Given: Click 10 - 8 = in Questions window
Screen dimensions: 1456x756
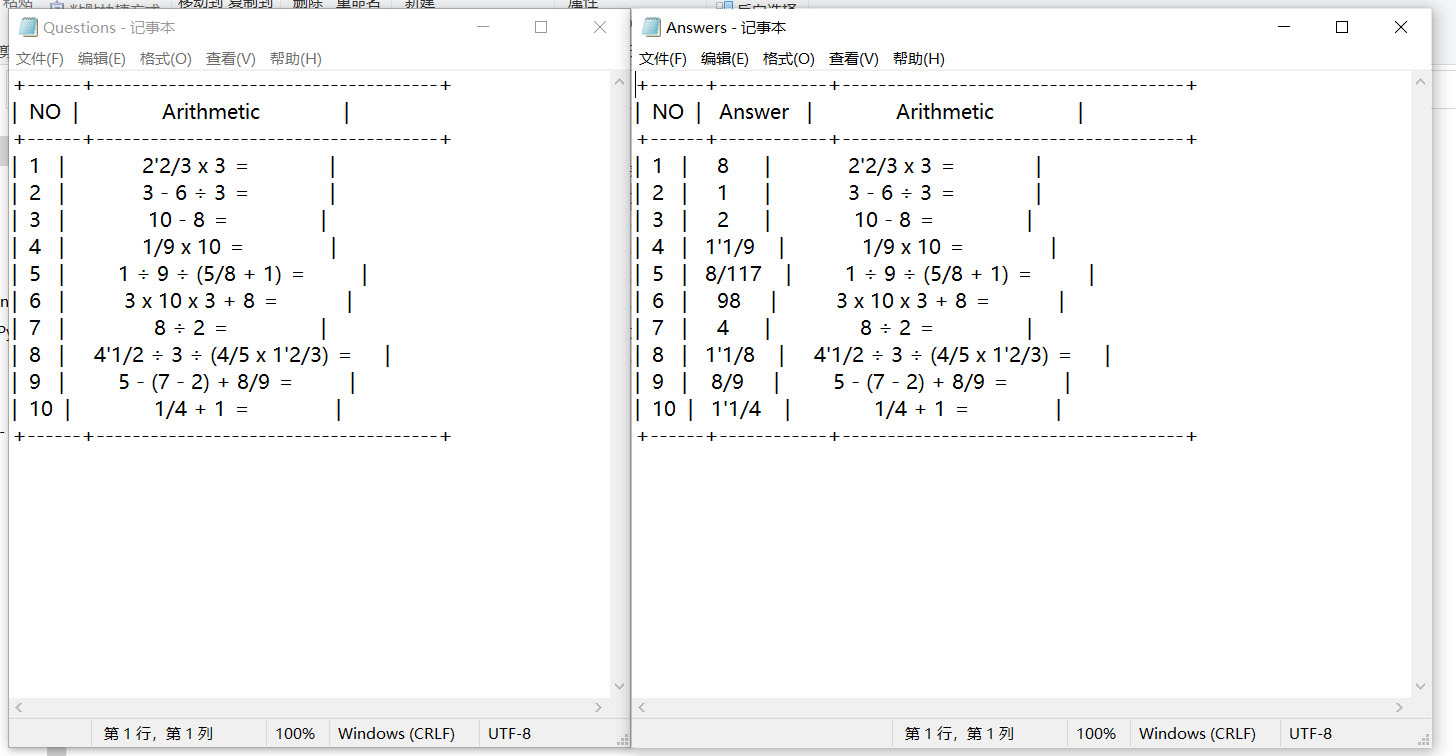Looking at the screenshot, I should 188,220.
